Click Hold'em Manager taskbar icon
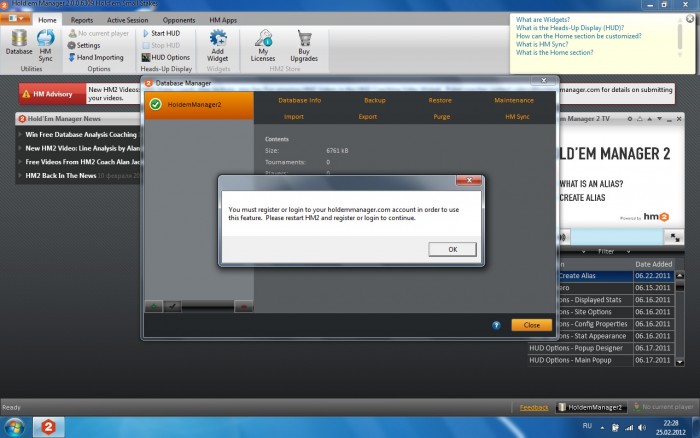This screenshot has width=700, height=438. coord(48,427)
